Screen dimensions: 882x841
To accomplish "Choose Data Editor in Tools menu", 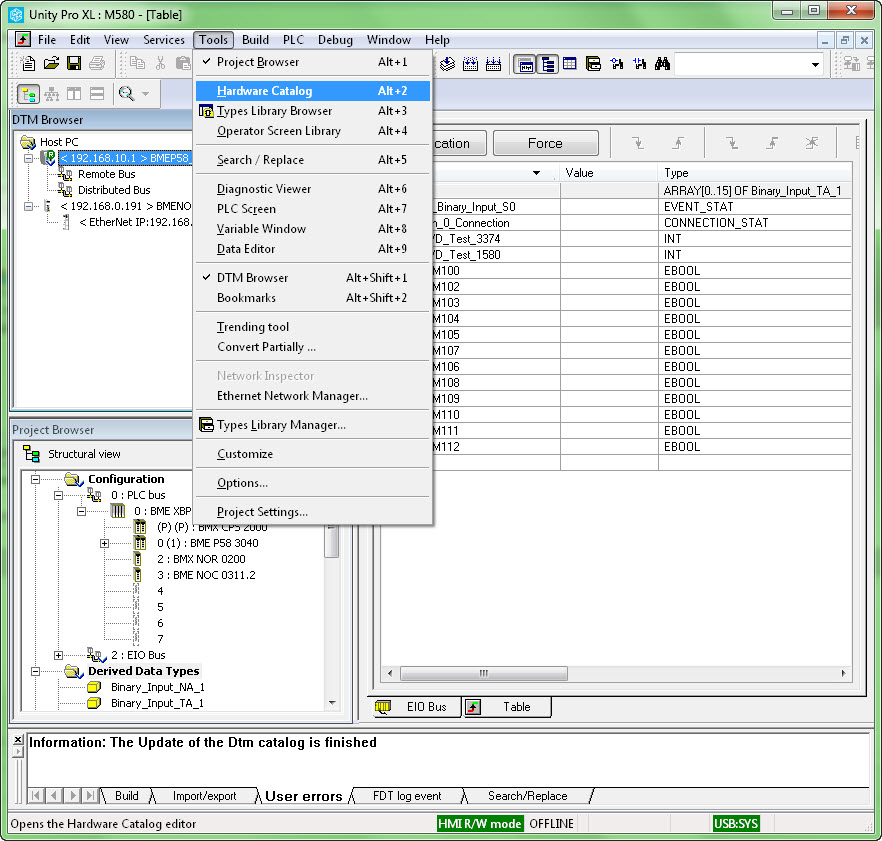I will click(312, 249).
